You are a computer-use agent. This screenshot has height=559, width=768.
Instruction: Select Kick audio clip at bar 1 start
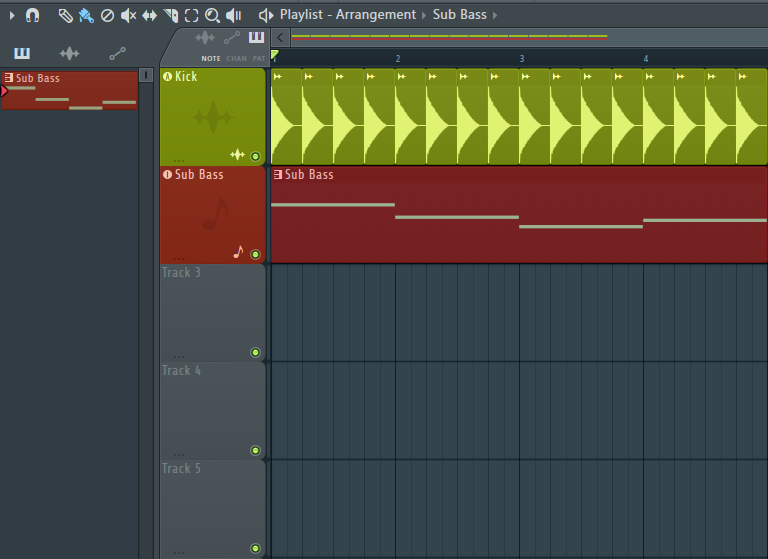pos(287,117)
